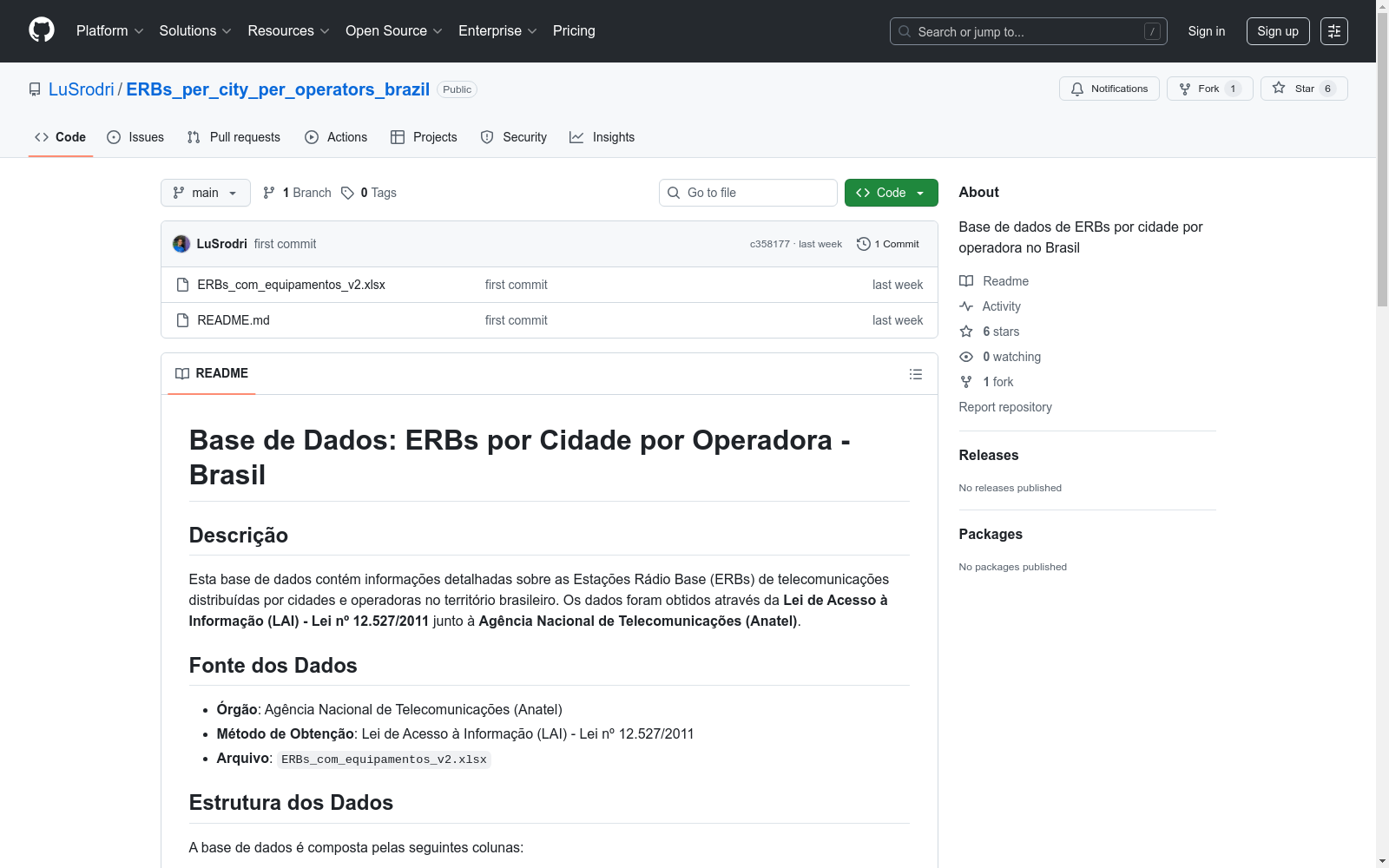Image resolution: width=1389 pixels, height=868 pixels.
Task: Open the 1 Commit history
Action: click(x=888, y=244)
